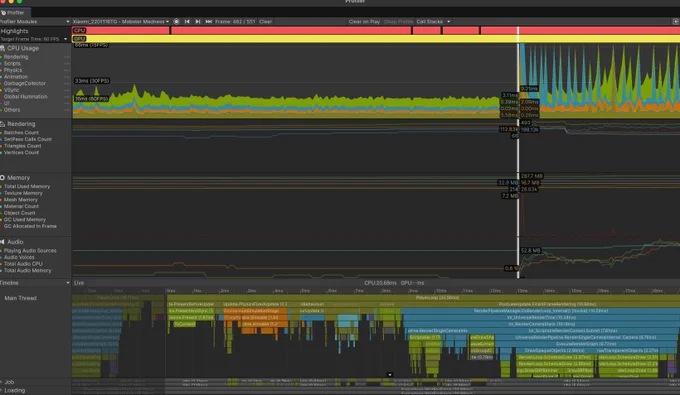Click the yellow GPU highlights bar
Image resolution: width=680 pixels, height=395 pixels.
pyautogui.click(x=376, y=39)
